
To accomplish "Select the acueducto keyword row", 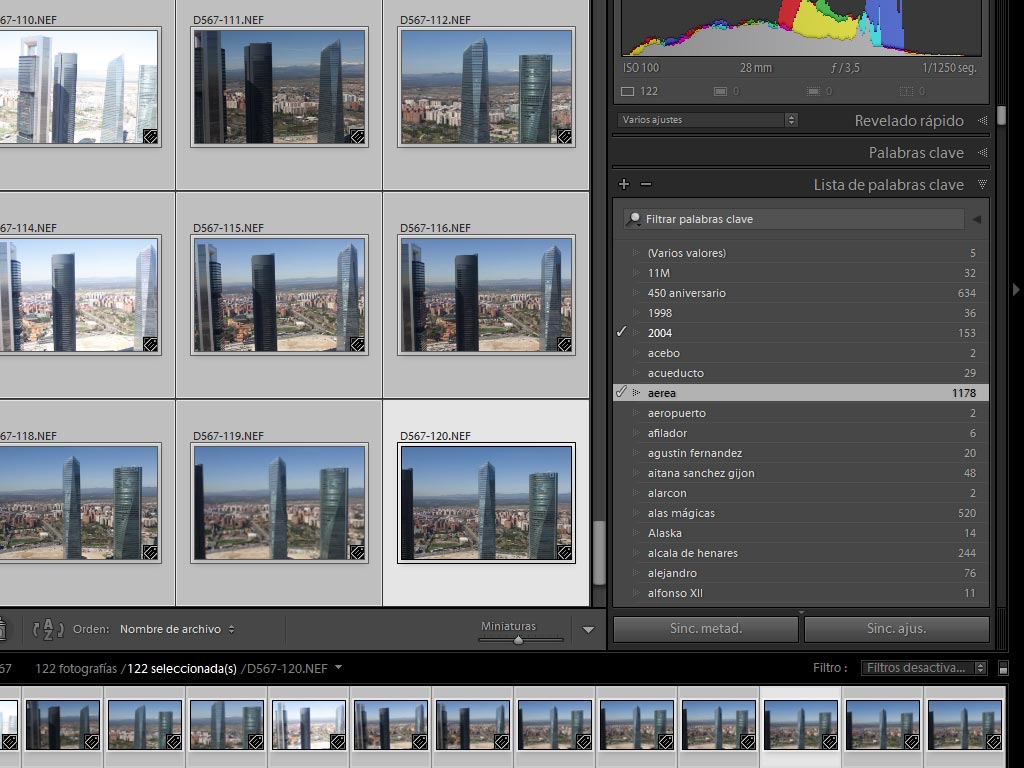I will pyautogui.click(x=801, y=373).
